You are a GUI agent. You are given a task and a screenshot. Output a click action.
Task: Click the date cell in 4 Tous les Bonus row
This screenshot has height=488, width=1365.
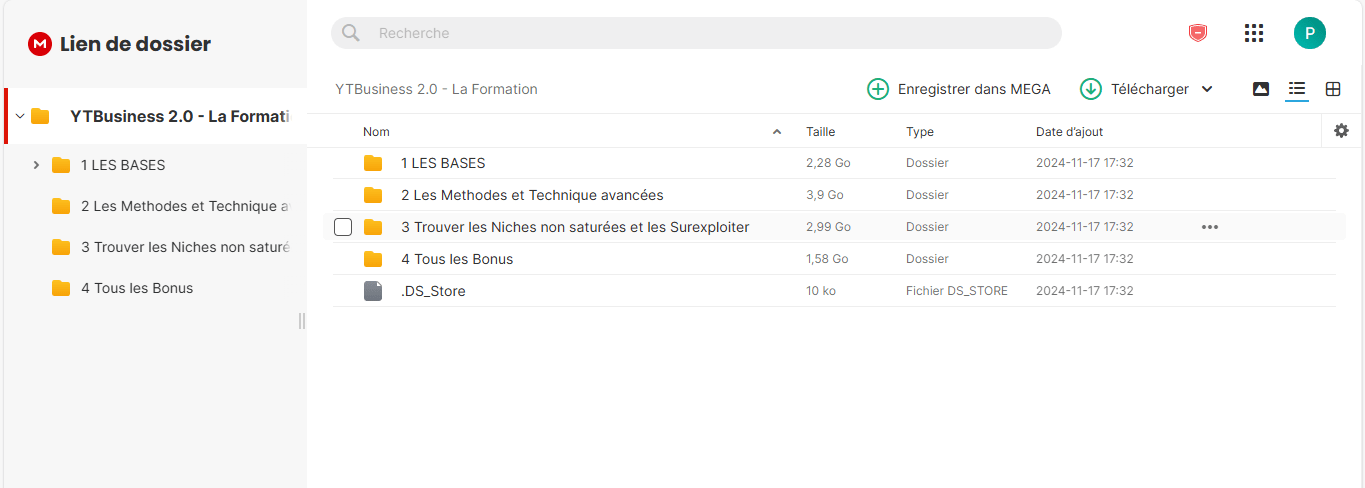tap(1085, 259)
